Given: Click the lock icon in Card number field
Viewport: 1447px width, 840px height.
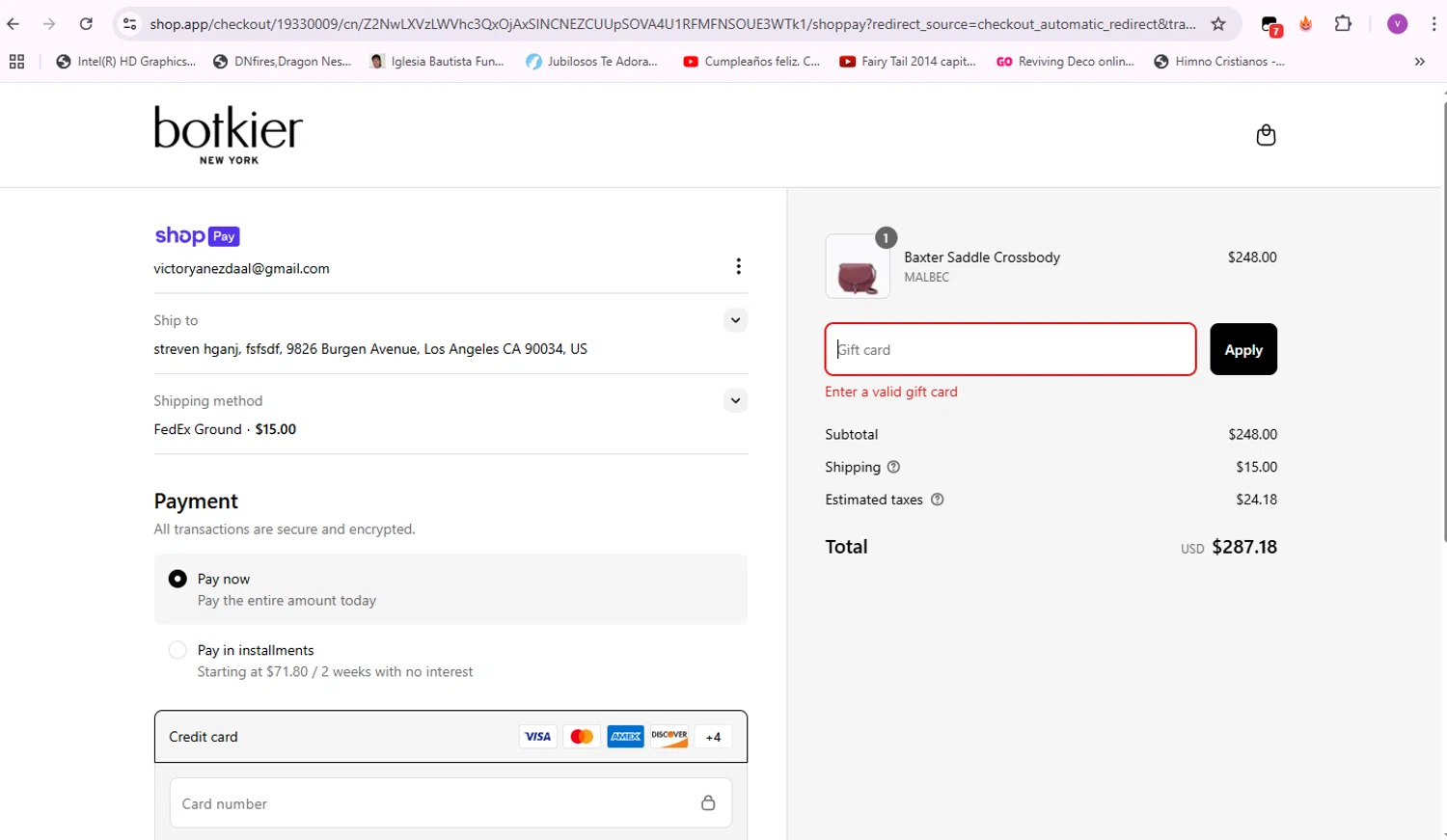Looking at the screenshot, I should 708,802.
